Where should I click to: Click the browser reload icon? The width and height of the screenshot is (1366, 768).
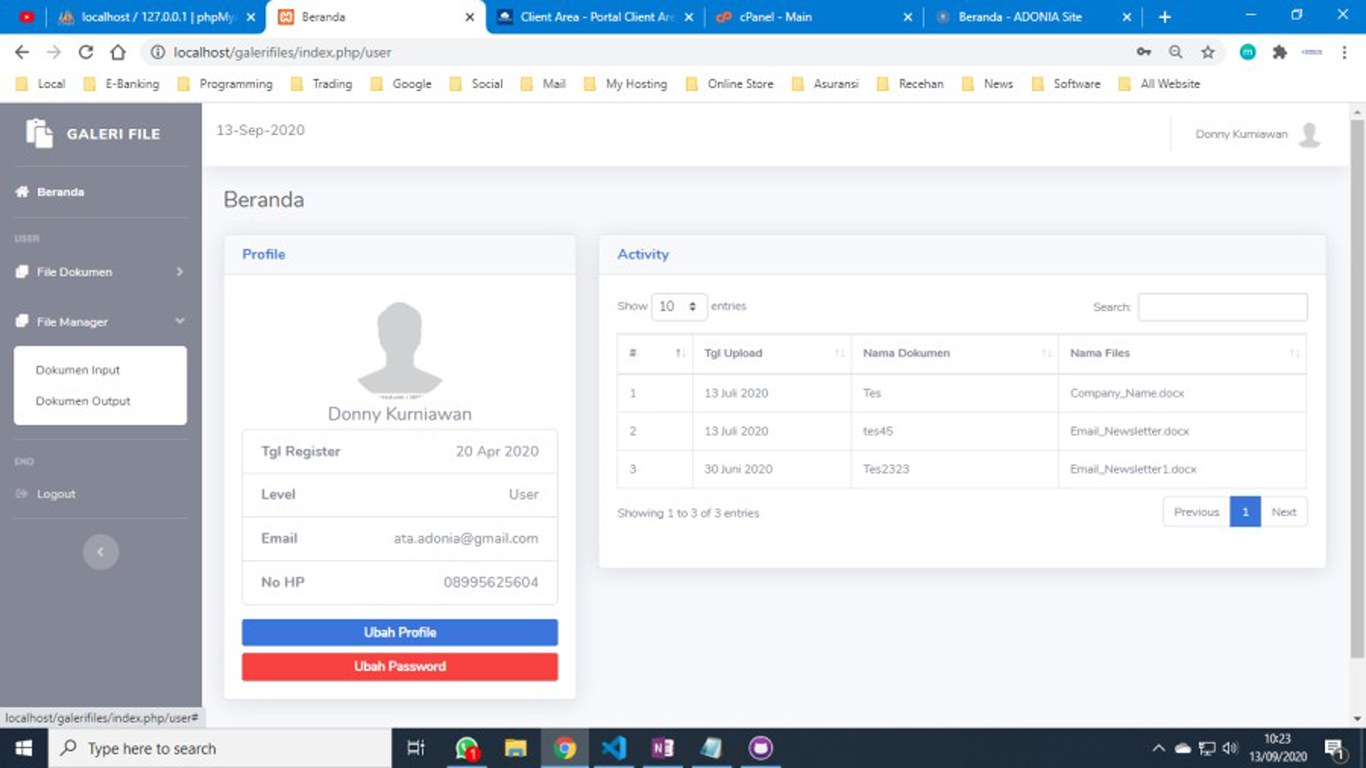point(86,52)
